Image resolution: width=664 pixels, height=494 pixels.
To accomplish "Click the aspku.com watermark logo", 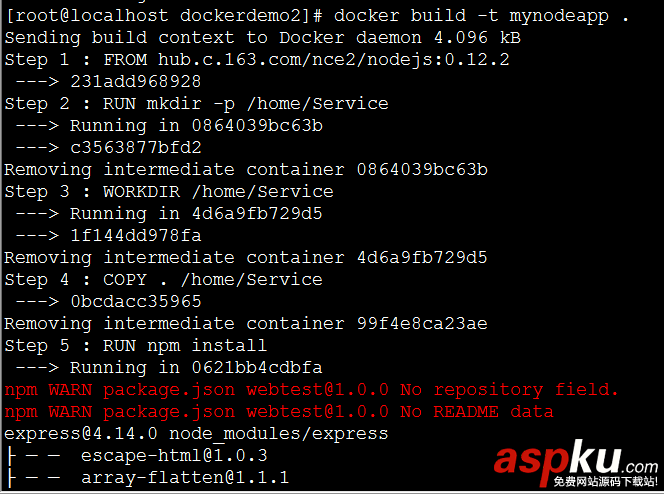I will (x=570, y=460).
